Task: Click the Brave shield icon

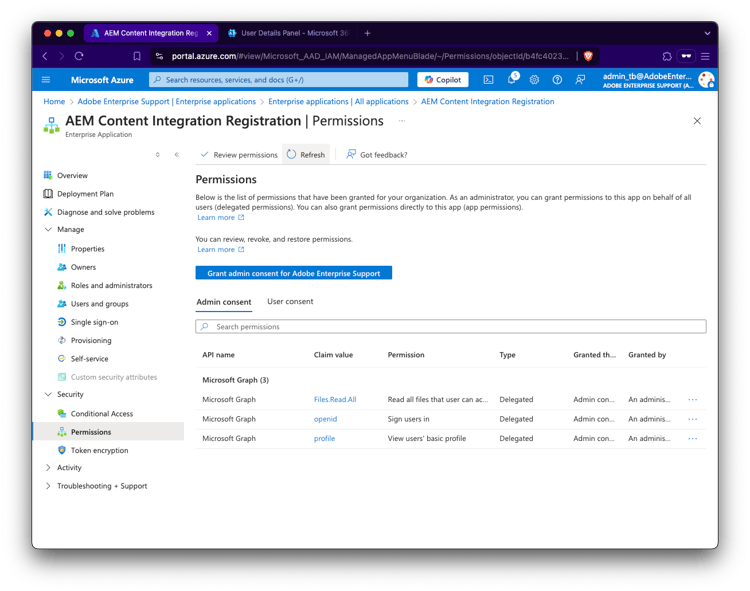Action: coord(588,56)
